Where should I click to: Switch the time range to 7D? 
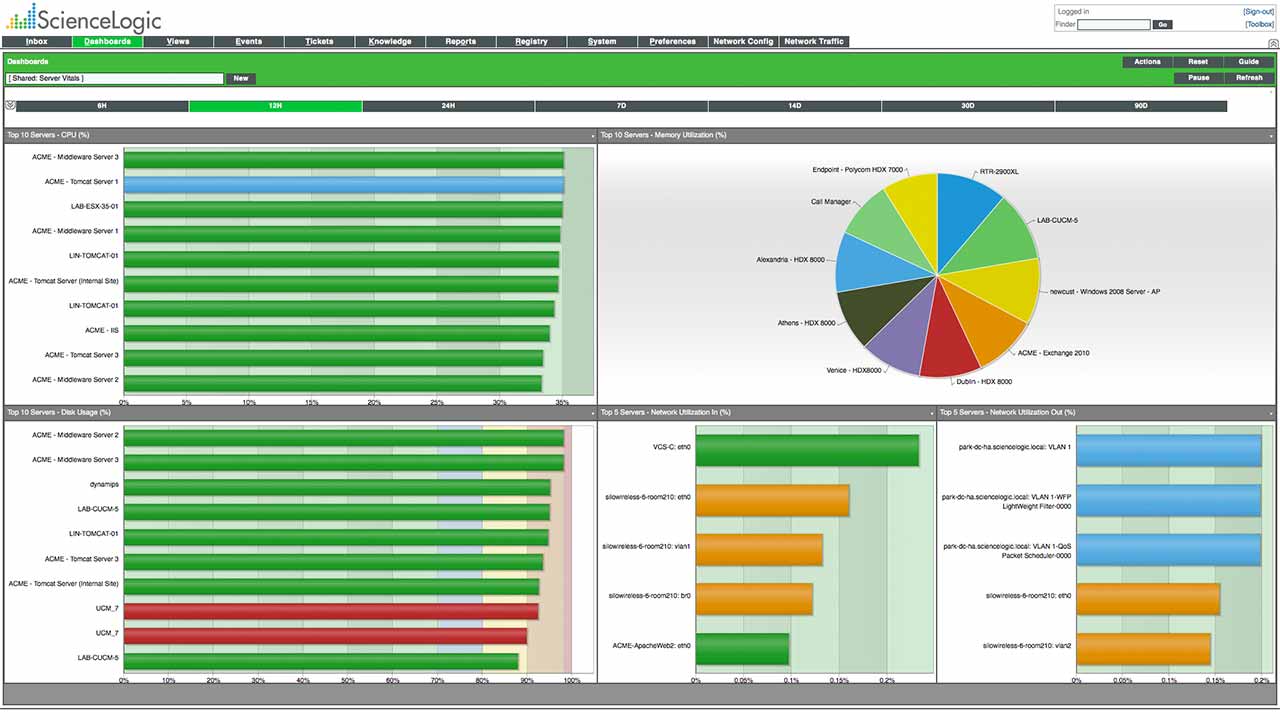point(620,106)
